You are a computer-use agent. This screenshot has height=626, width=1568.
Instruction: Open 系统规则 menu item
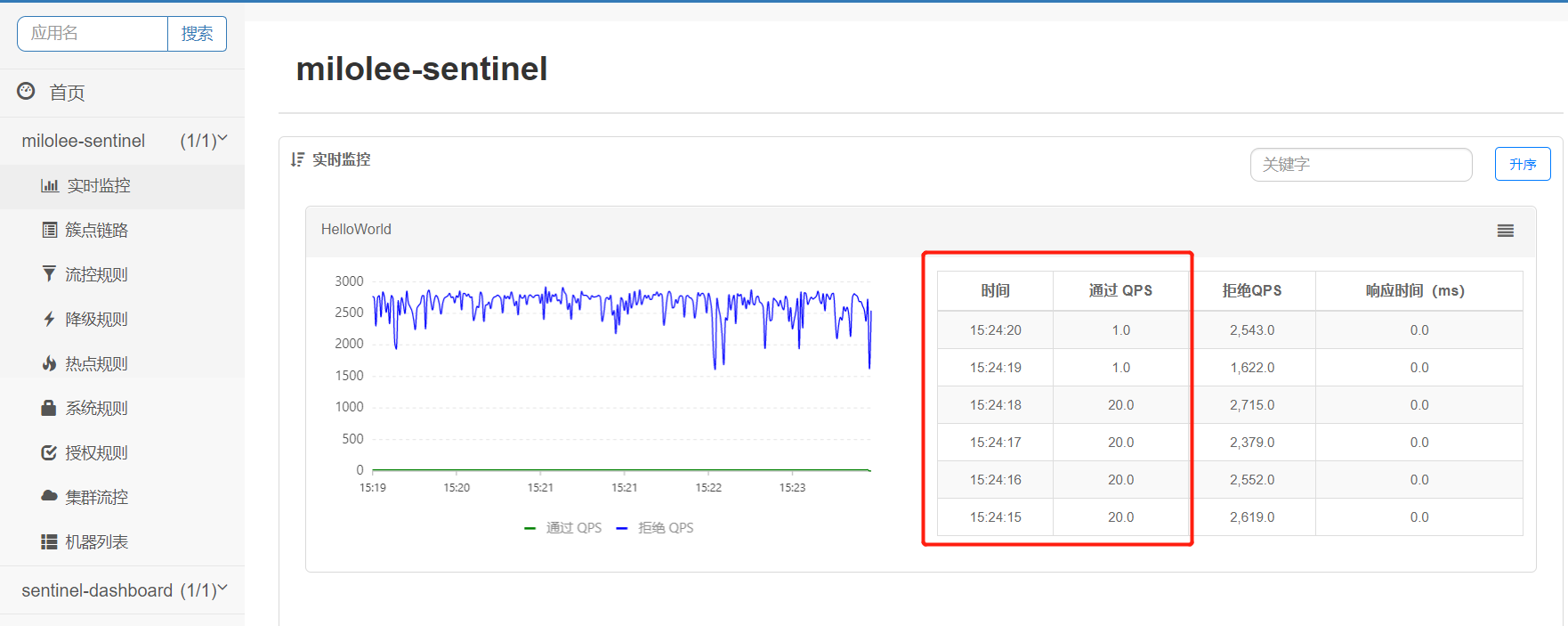[x=122, y=409]
